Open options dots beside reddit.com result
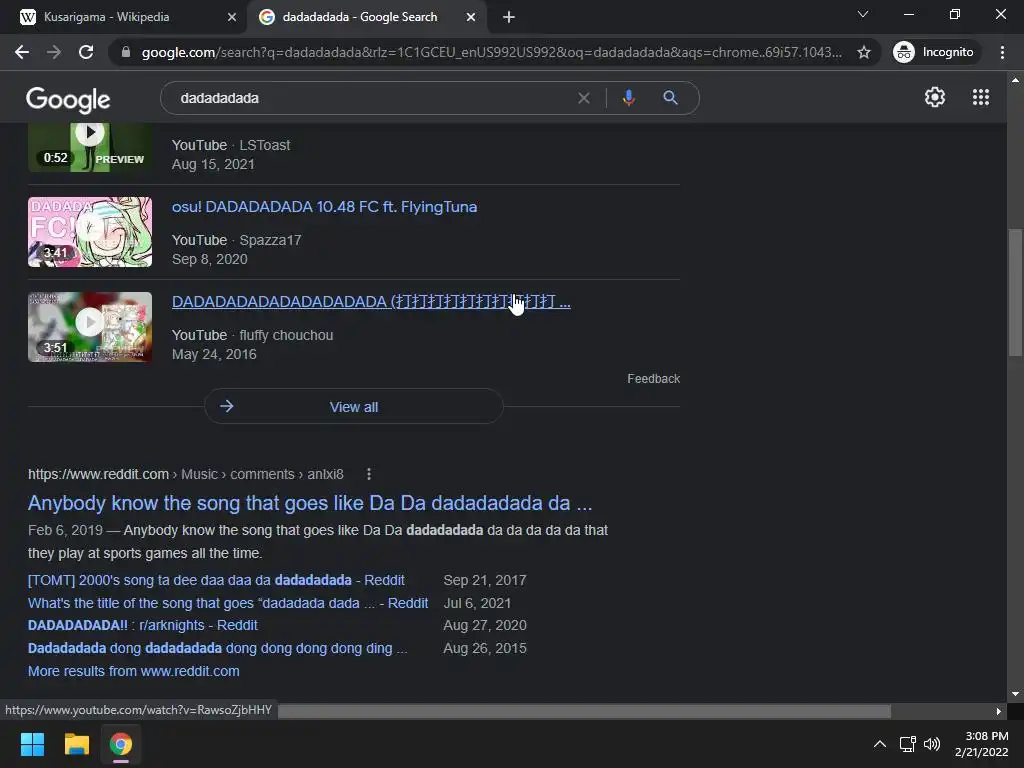The image size is (1024, 768). [369, 474]
